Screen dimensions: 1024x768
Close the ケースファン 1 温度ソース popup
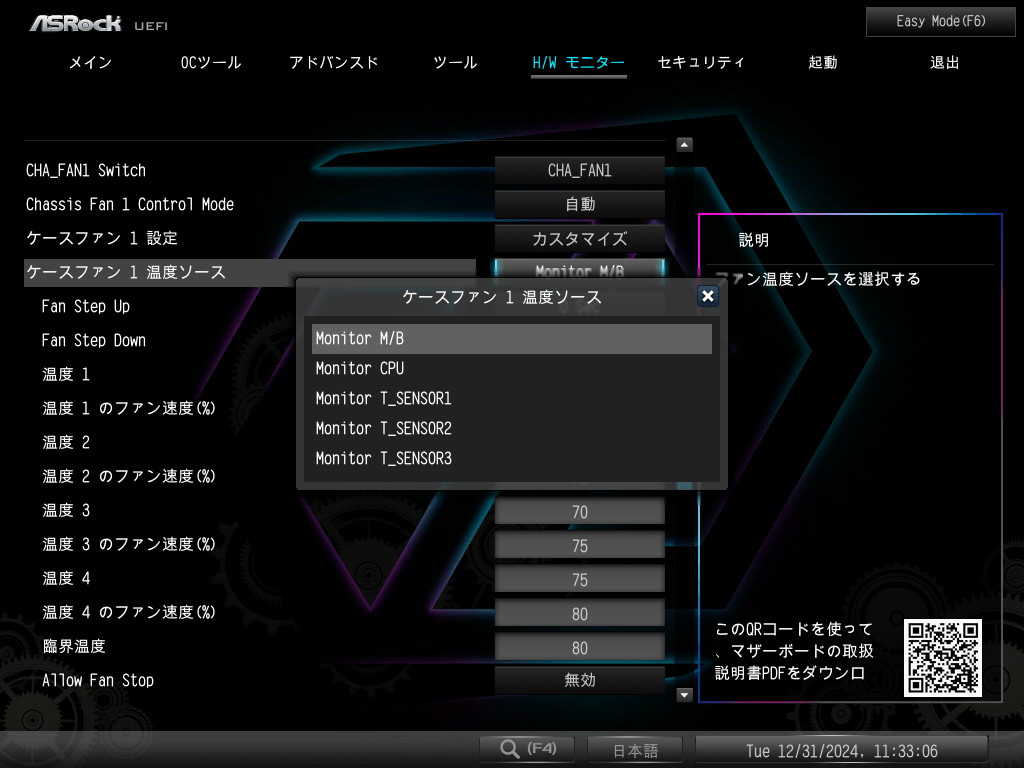(707, 296)
